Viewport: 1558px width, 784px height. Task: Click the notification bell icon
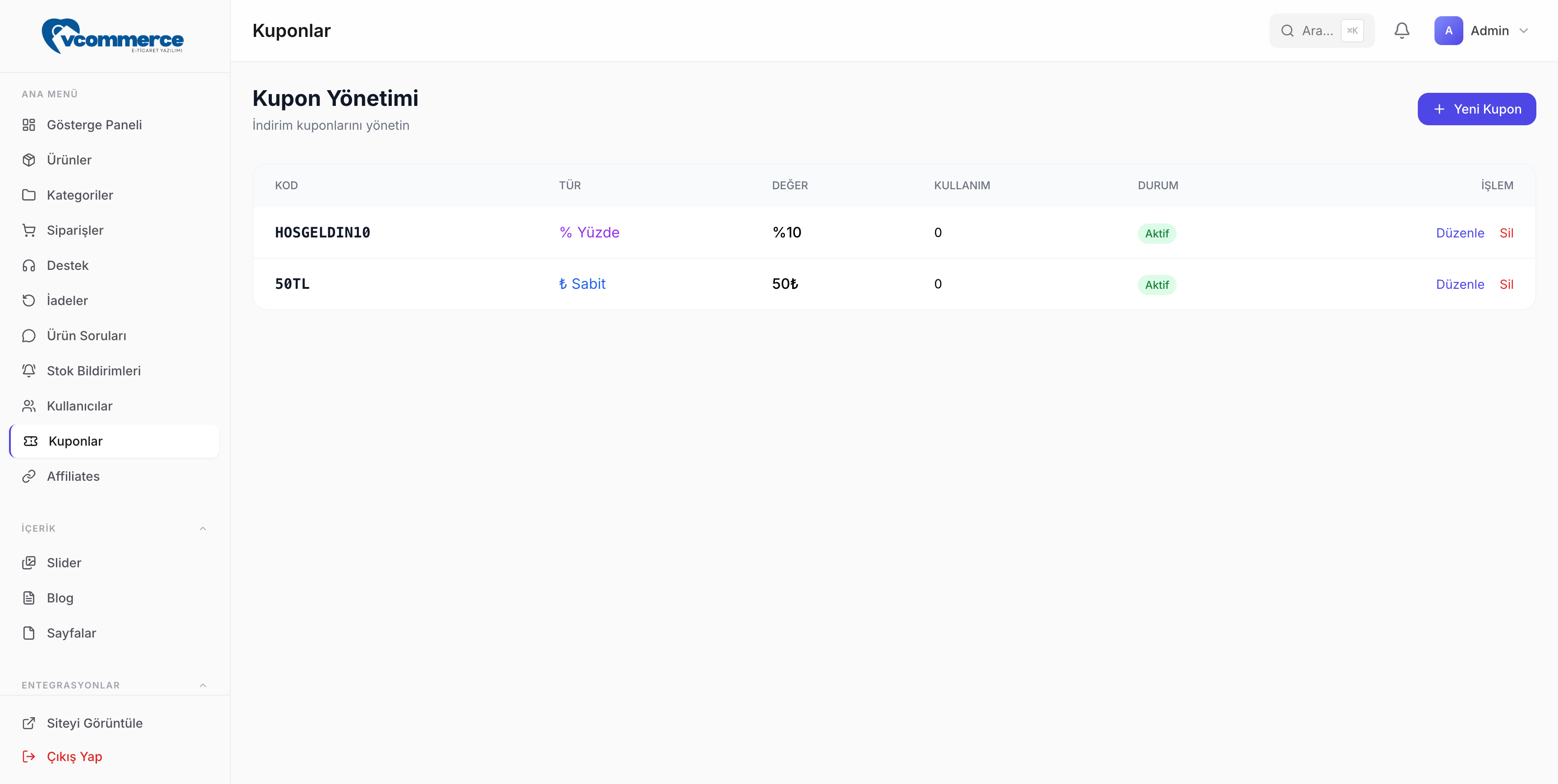[1402, 31]
